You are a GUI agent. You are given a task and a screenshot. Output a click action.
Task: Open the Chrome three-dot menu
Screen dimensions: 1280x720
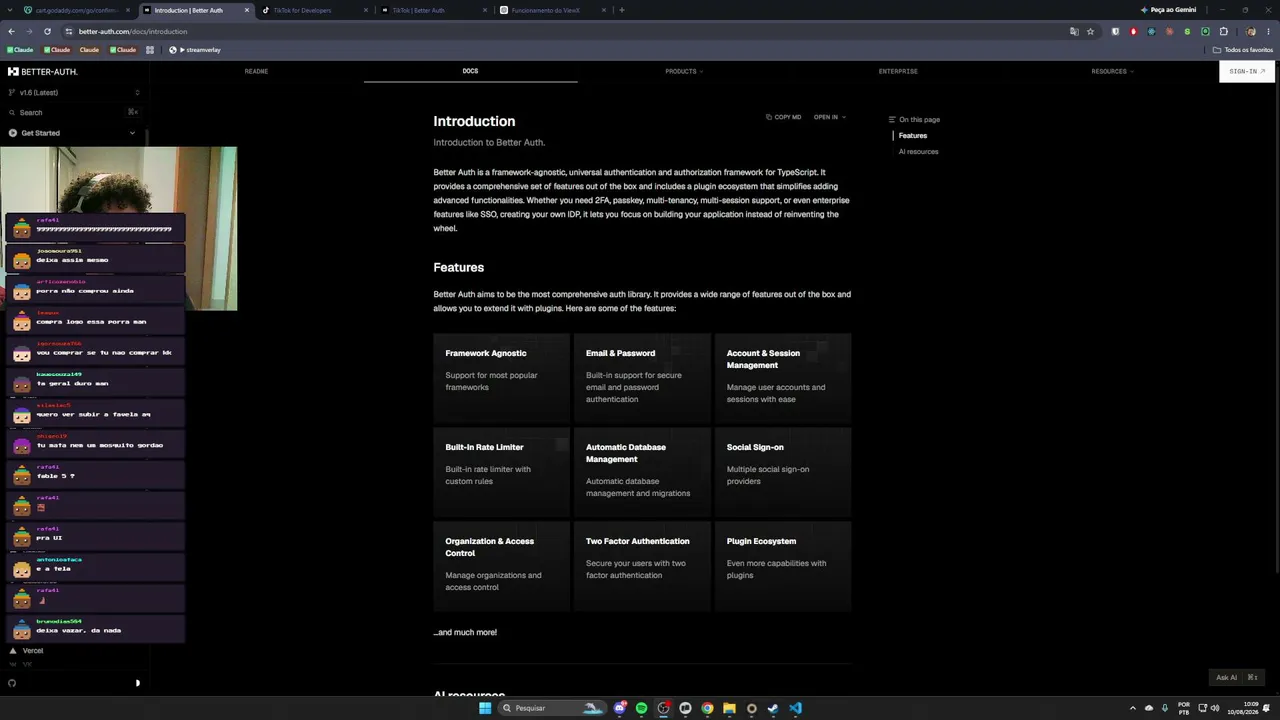pyautogui.click(x=1269, y=31)
